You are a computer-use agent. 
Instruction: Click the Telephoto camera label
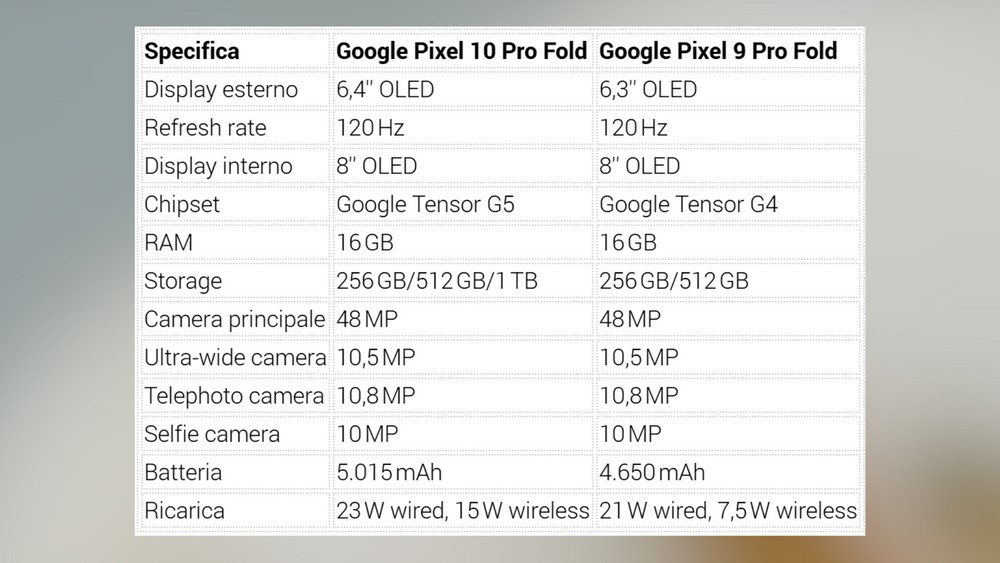234,396
